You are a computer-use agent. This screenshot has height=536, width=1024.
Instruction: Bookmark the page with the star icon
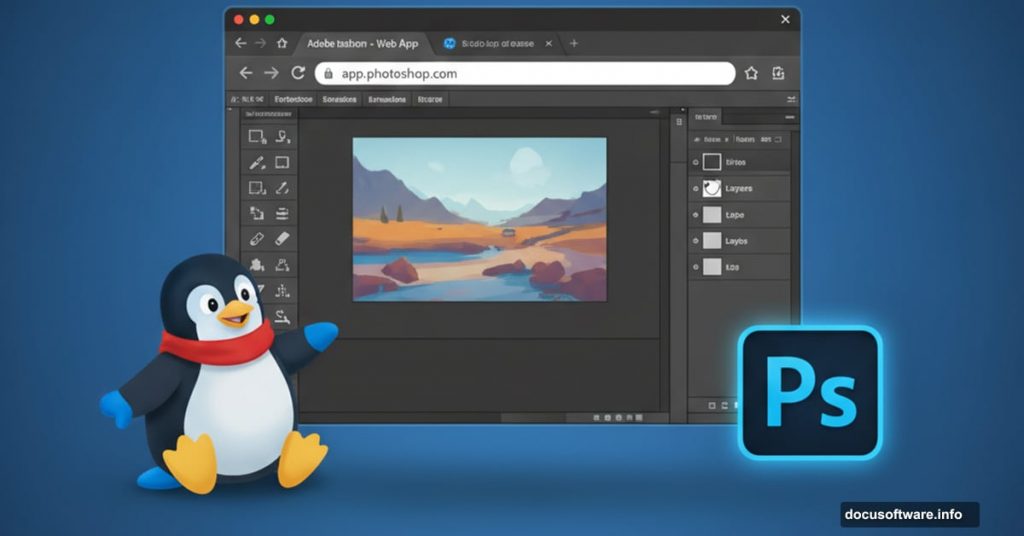point(751,73)
